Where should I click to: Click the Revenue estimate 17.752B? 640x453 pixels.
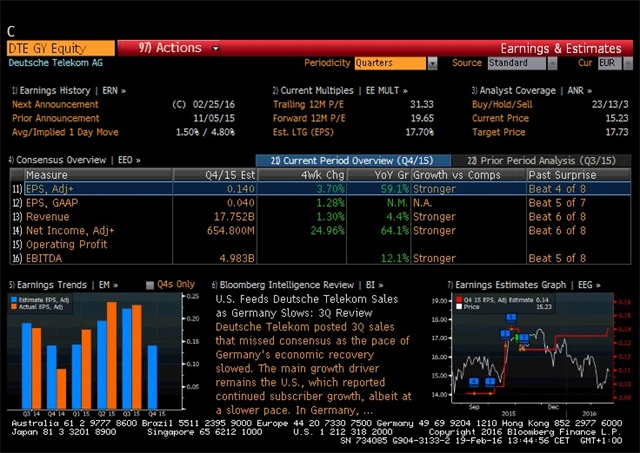pos(234,217)
